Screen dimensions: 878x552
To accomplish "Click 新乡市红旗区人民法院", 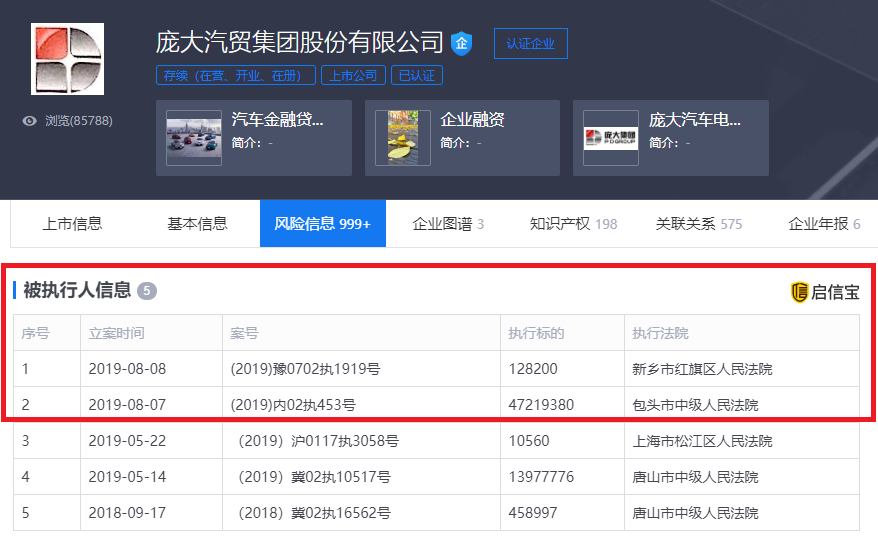I will tap(702, 369).
